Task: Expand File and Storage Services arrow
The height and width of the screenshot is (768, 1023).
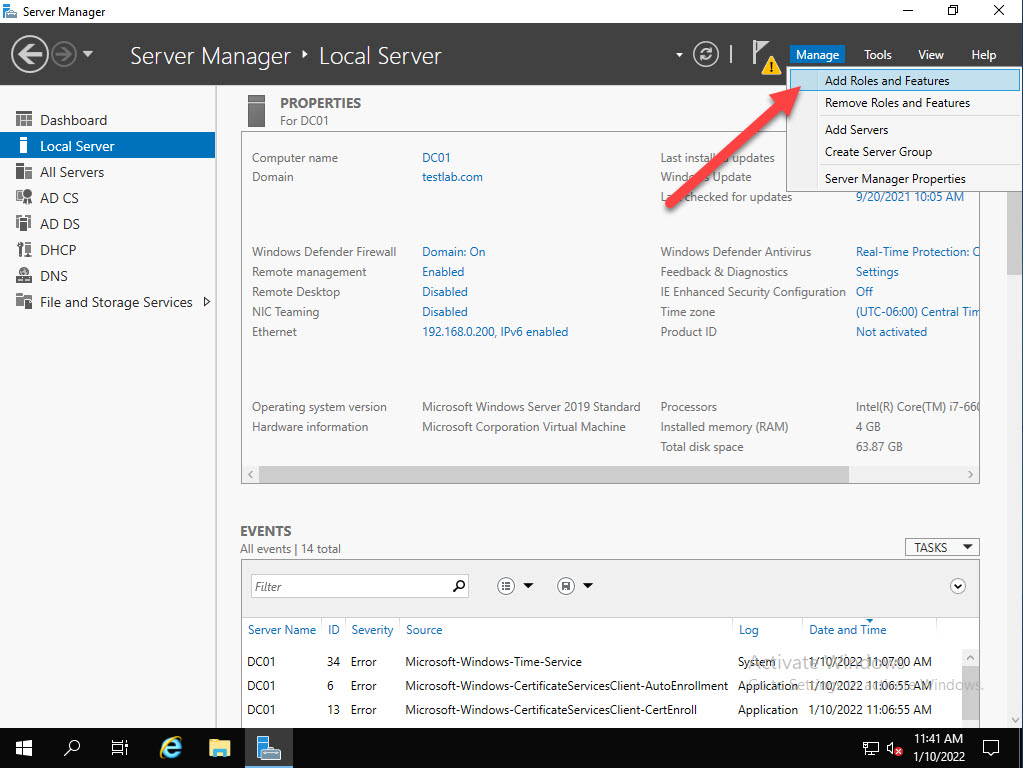Action: tap(207, 302)
